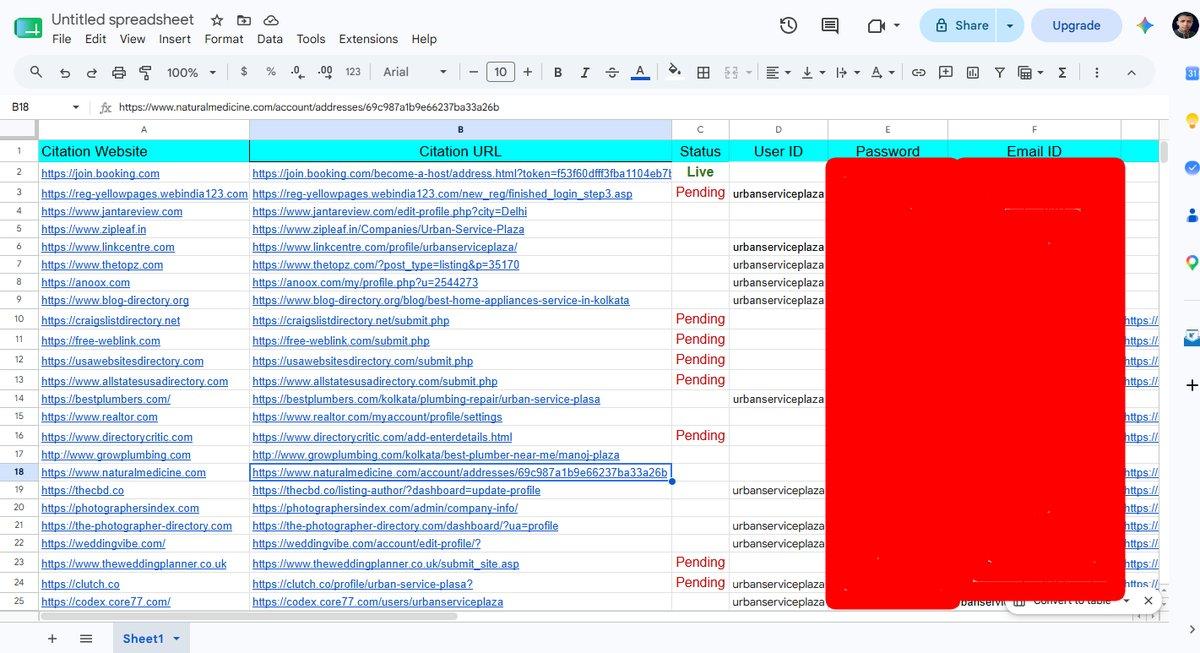Click the Redo icon in toolbar
1200x653 pixels.
pyautogui.click(x=92, y=72)
